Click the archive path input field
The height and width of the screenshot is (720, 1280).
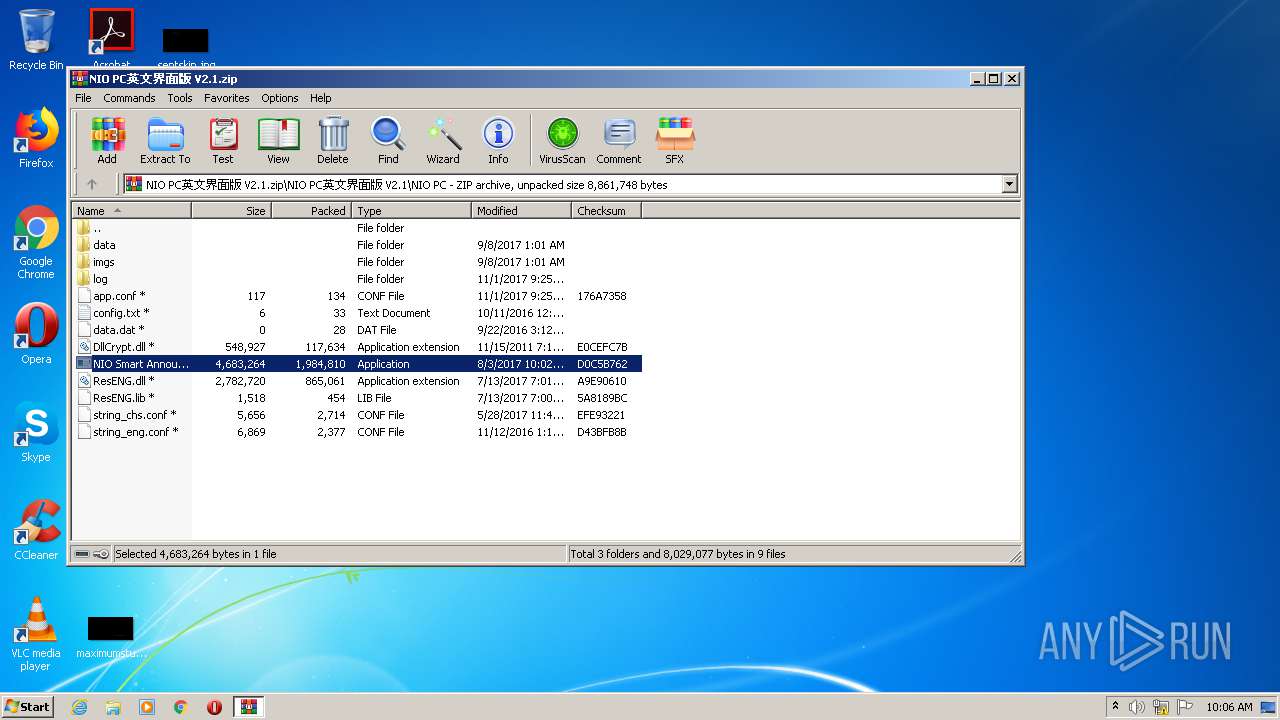tap(570, 184)
